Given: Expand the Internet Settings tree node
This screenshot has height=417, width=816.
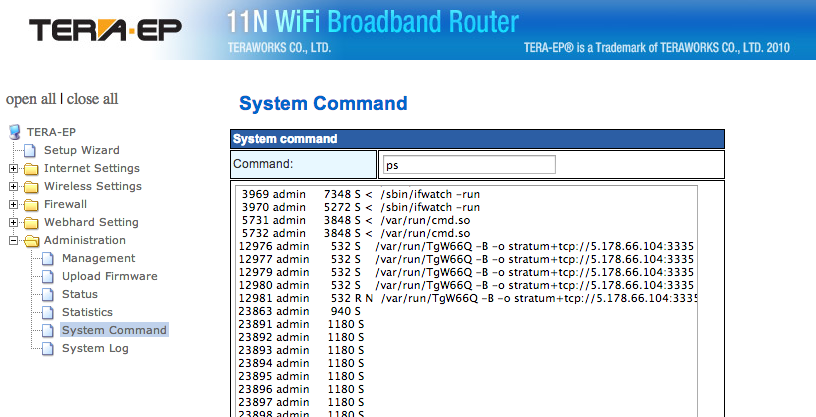Looking at the screenshot, I should point(14,169).
